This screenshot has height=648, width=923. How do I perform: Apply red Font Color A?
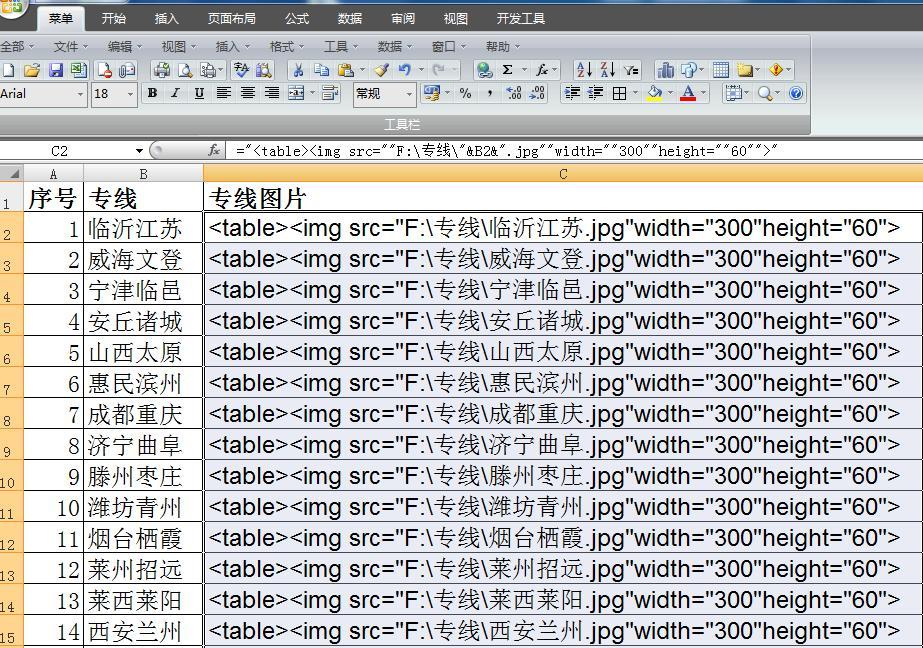click(688, 93)
